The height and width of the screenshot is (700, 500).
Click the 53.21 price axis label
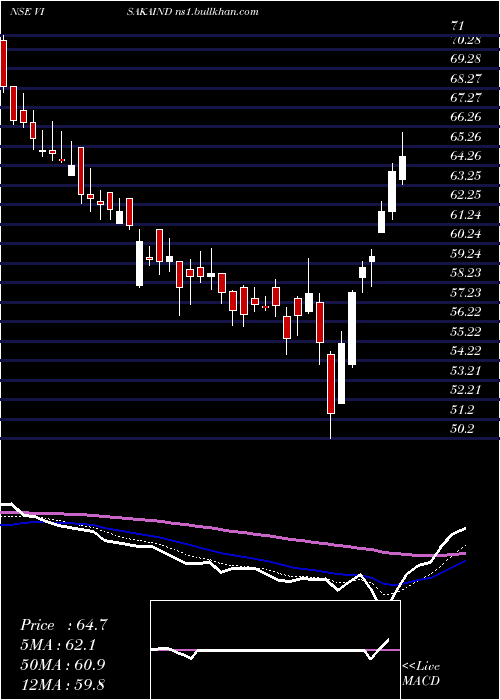(x=466, y=370)
